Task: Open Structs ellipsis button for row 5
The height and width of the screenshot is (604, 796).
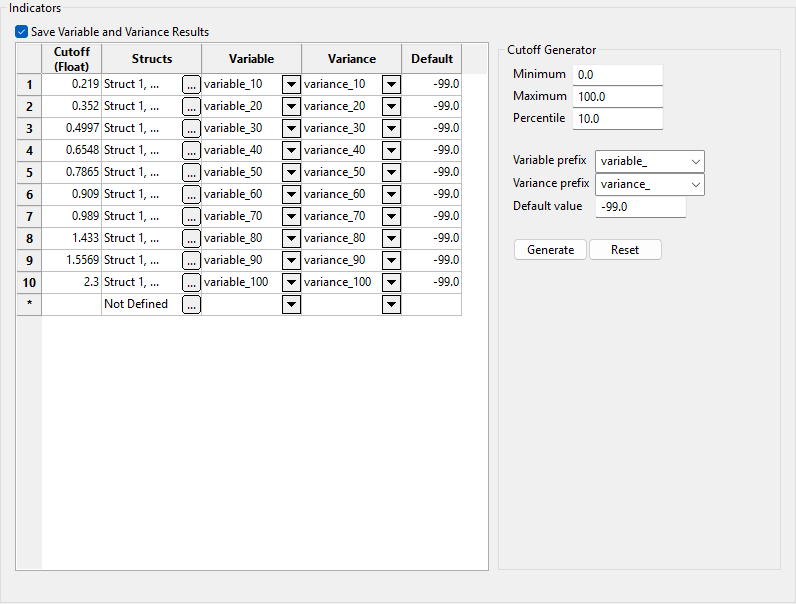Action: click(191, 172)
